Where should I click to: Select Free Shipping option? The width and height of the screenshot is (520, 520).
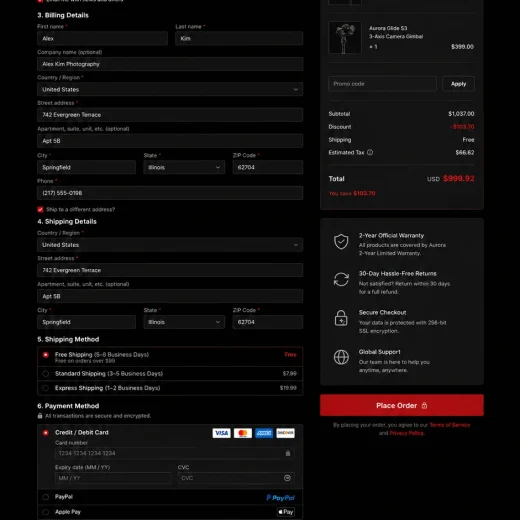[46, 355]
